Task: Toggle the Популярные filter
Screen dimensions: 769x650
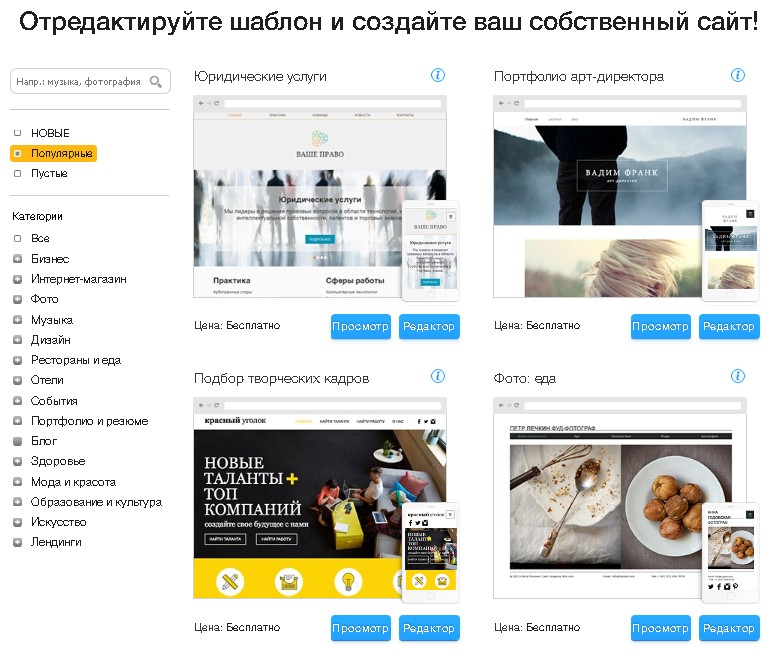Action: (53, 154)
